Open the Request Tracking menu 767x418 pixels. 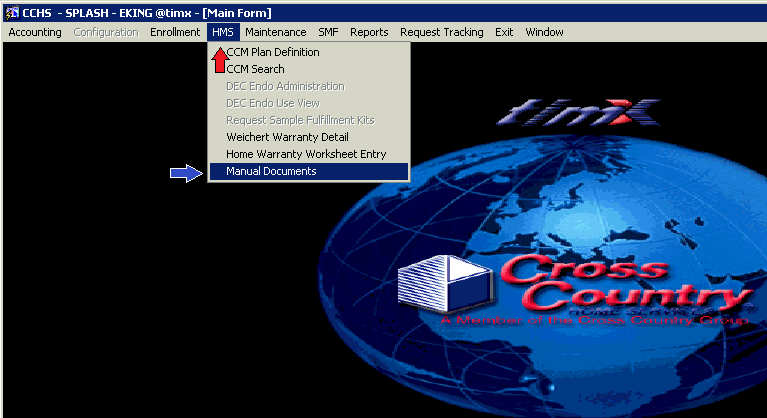[x=442, y=32]
